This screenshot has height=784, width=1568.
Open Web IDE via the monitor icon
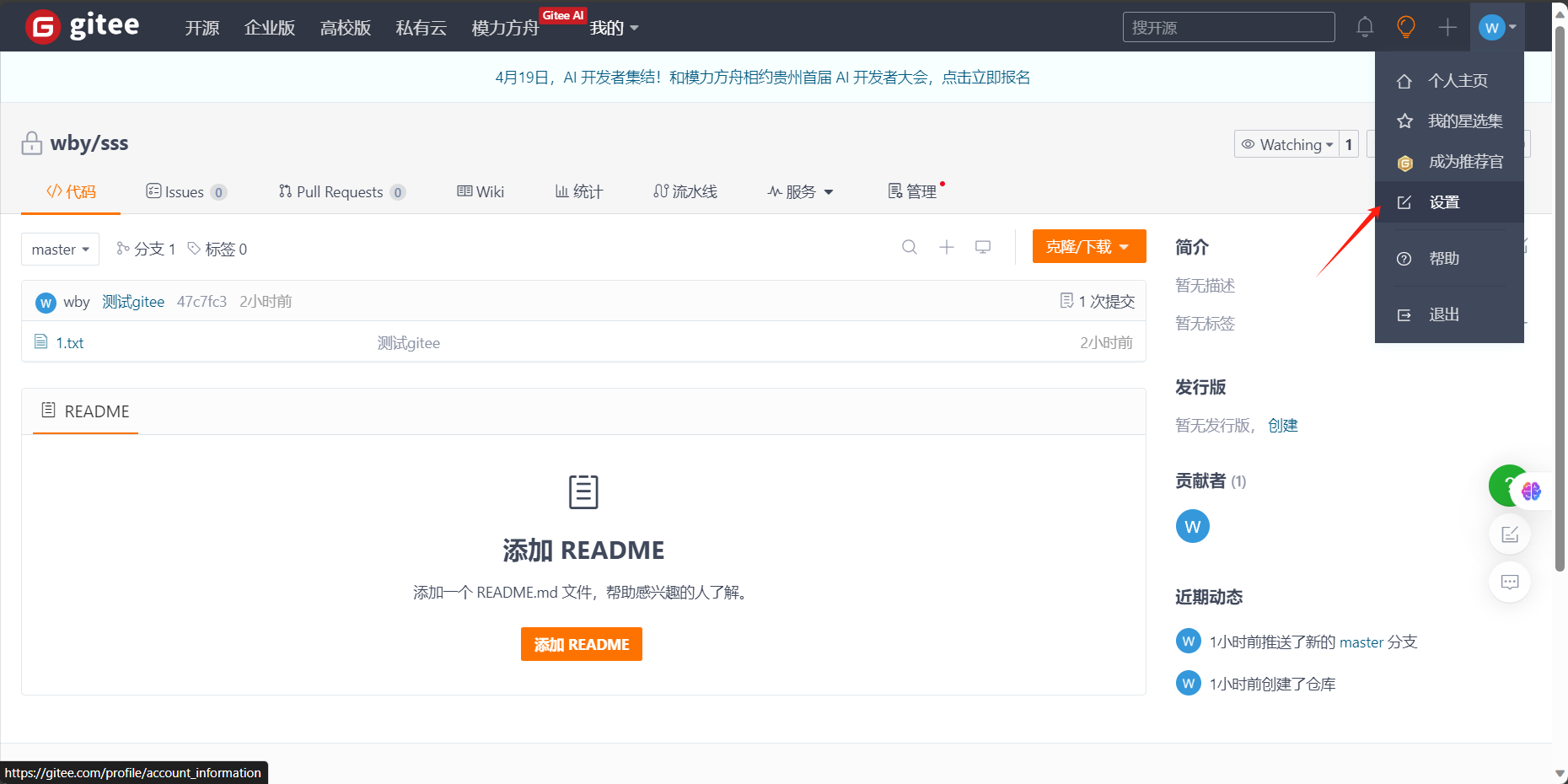pos(982,247)
